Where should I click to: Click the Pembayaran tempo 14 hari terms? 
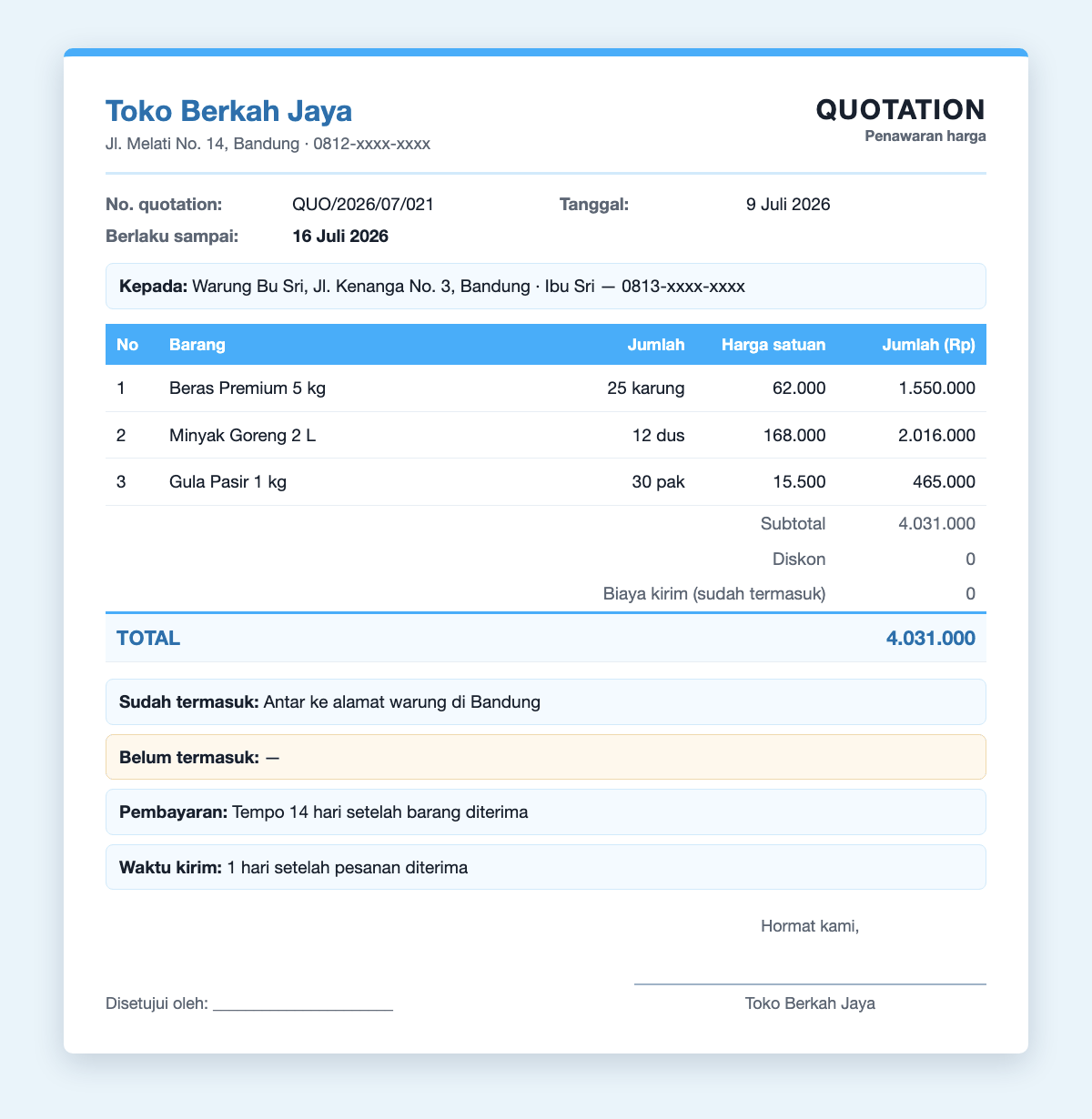(546, 812)
